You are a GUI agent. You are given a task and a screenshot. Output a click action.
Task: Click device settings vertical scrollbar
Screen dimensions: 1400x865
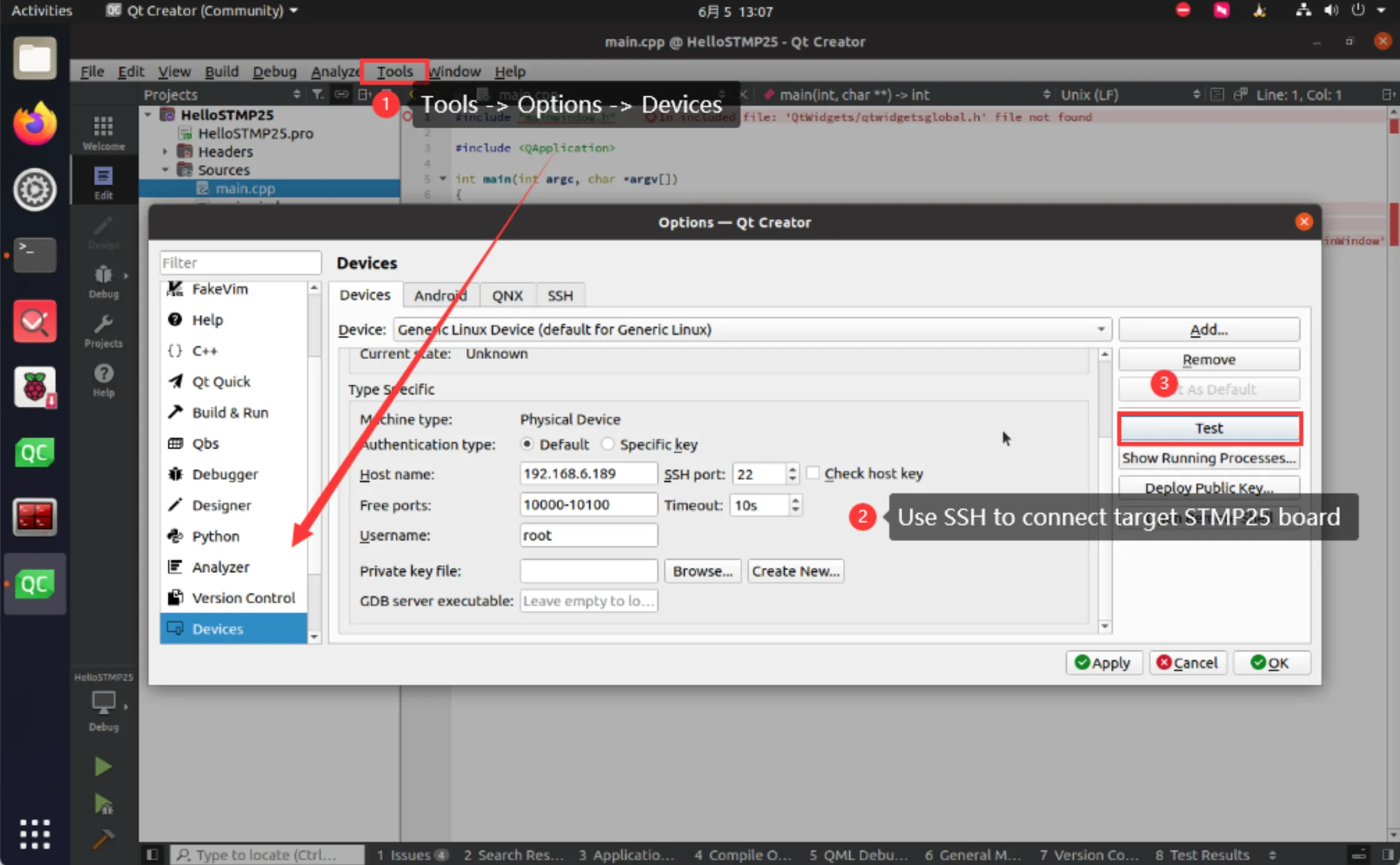[x=1104, y=490]
